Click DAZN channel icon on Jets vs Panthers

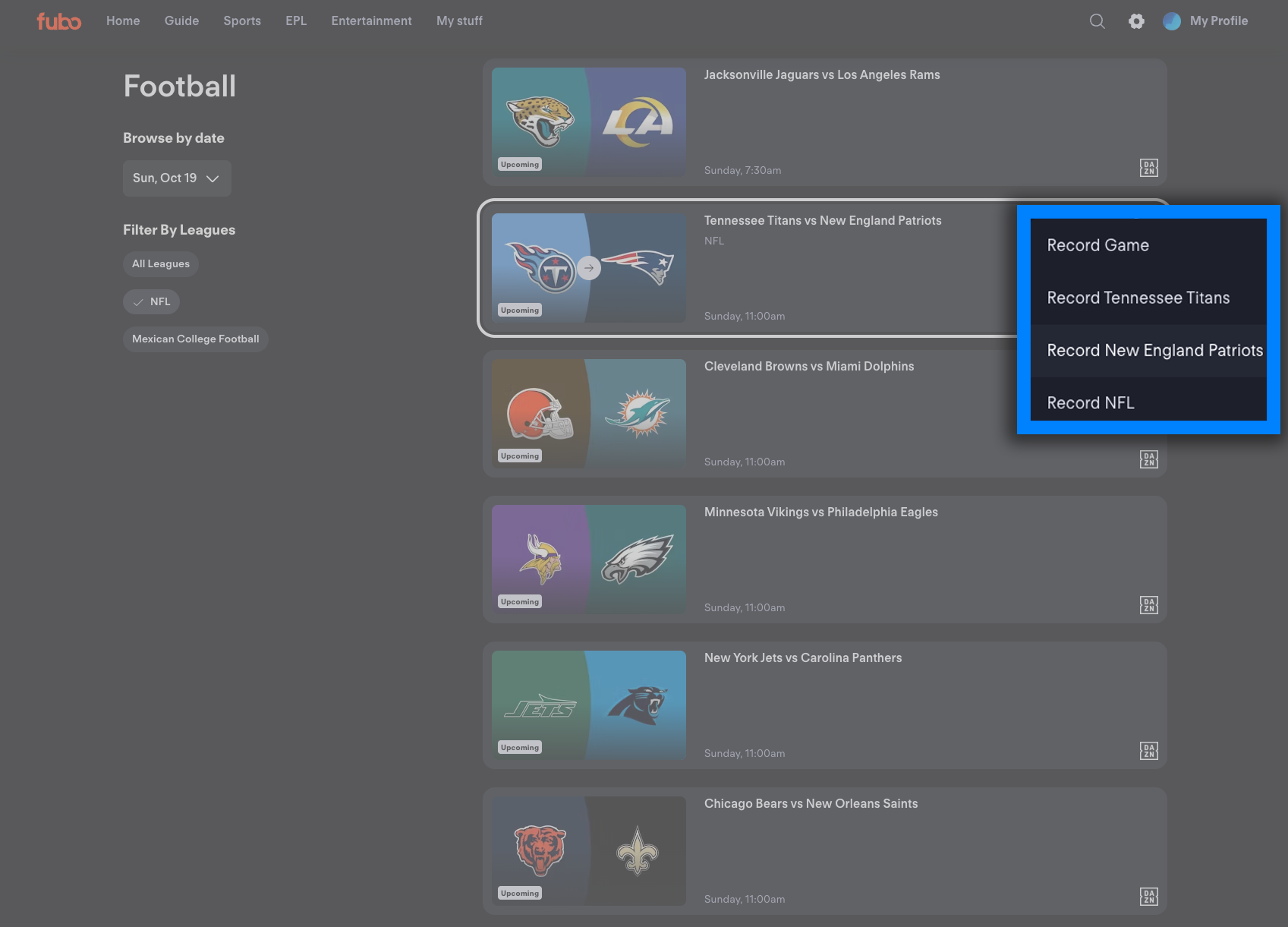(1149, 751)
